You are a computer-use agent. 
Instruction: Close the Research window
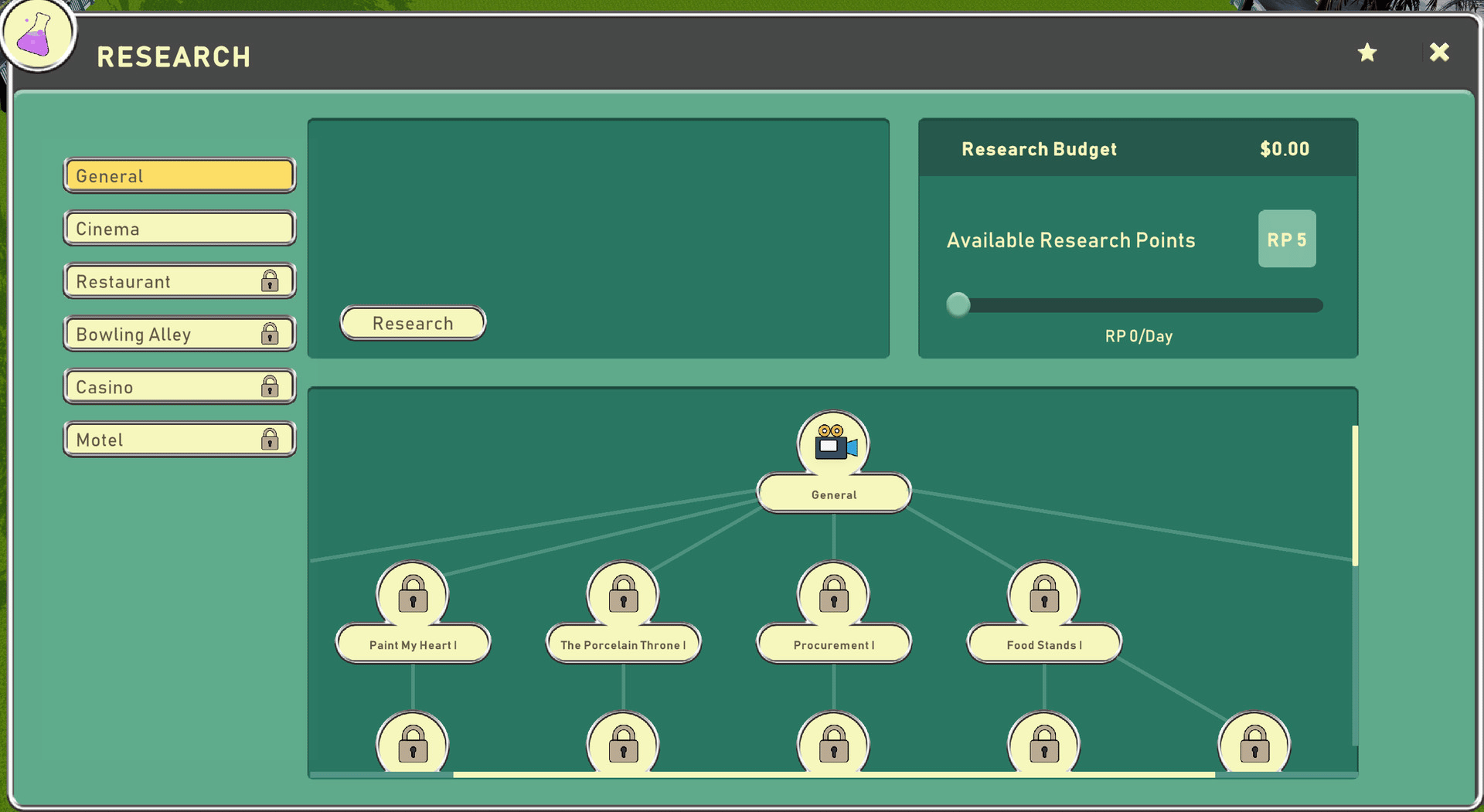pyautogui.click(x=1438, y=53)
